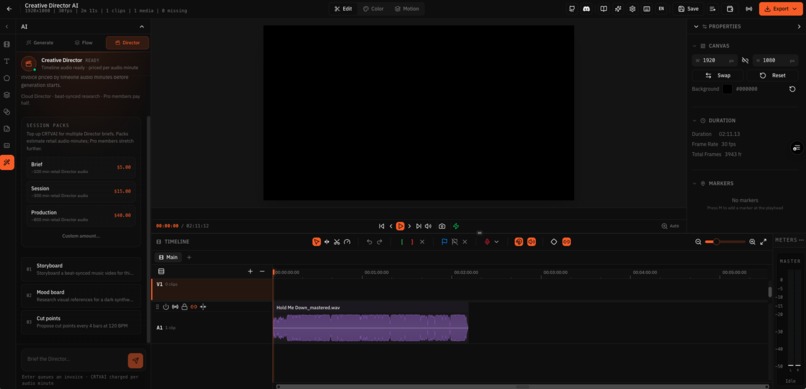Open the shapes circle tool in sidebar

7,78
